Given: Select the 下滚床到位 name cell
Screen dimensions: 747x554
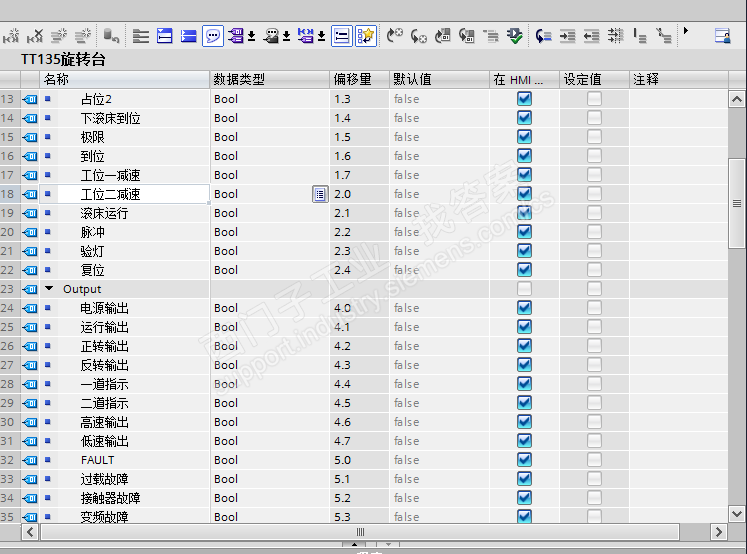Looking at the screenshot, I should 125,118.
